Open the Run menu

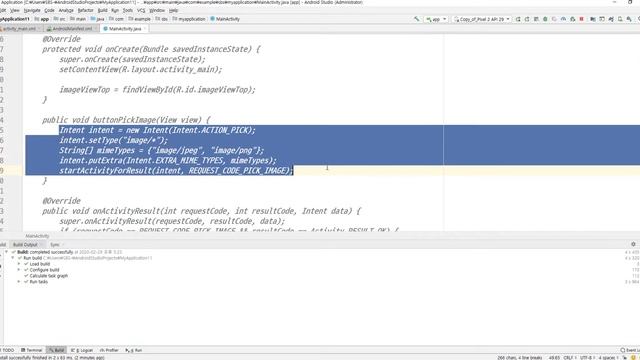[115, 10]
